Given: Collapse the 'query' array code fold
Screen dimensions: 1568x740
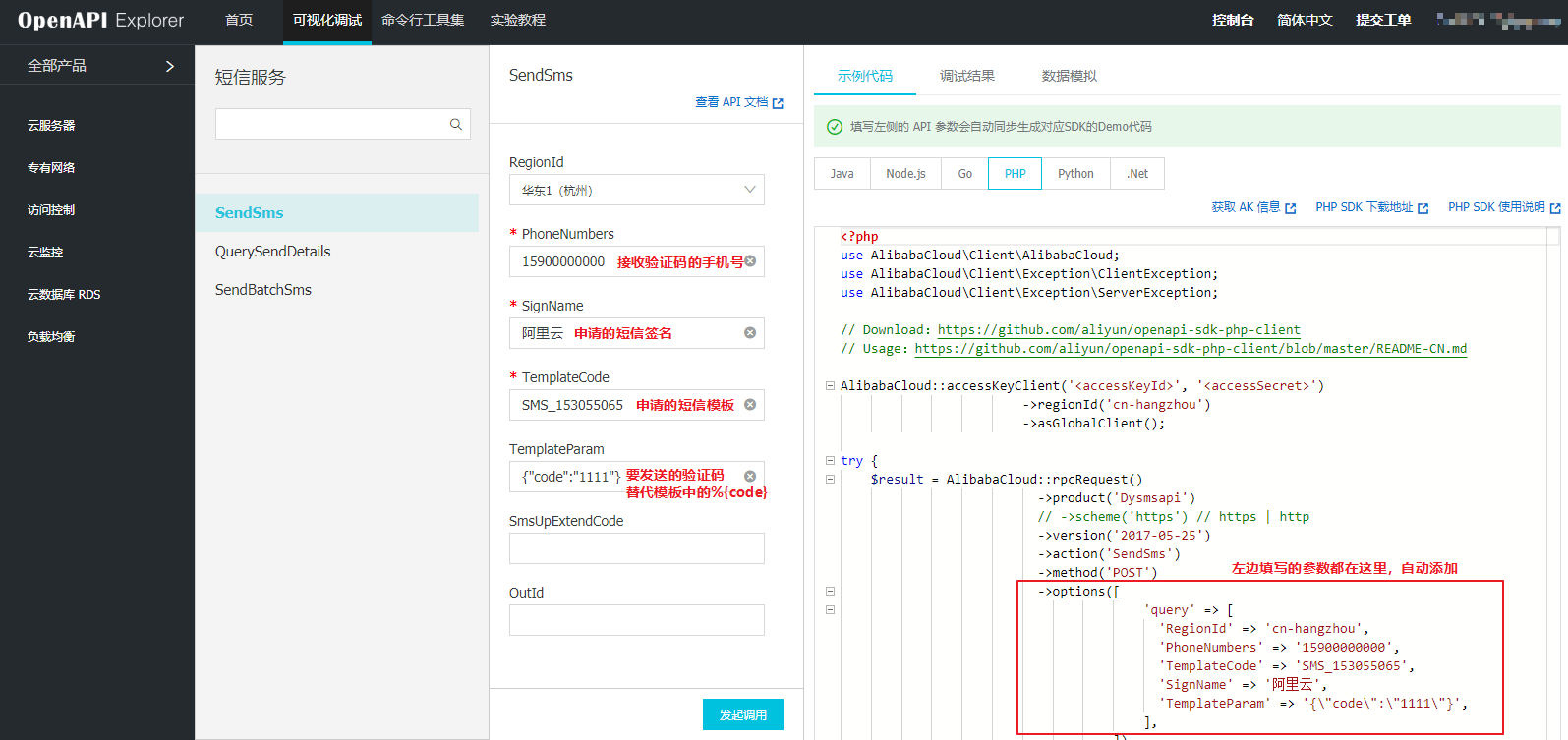Looking at the screenshot, I should (x=830, y=610).
